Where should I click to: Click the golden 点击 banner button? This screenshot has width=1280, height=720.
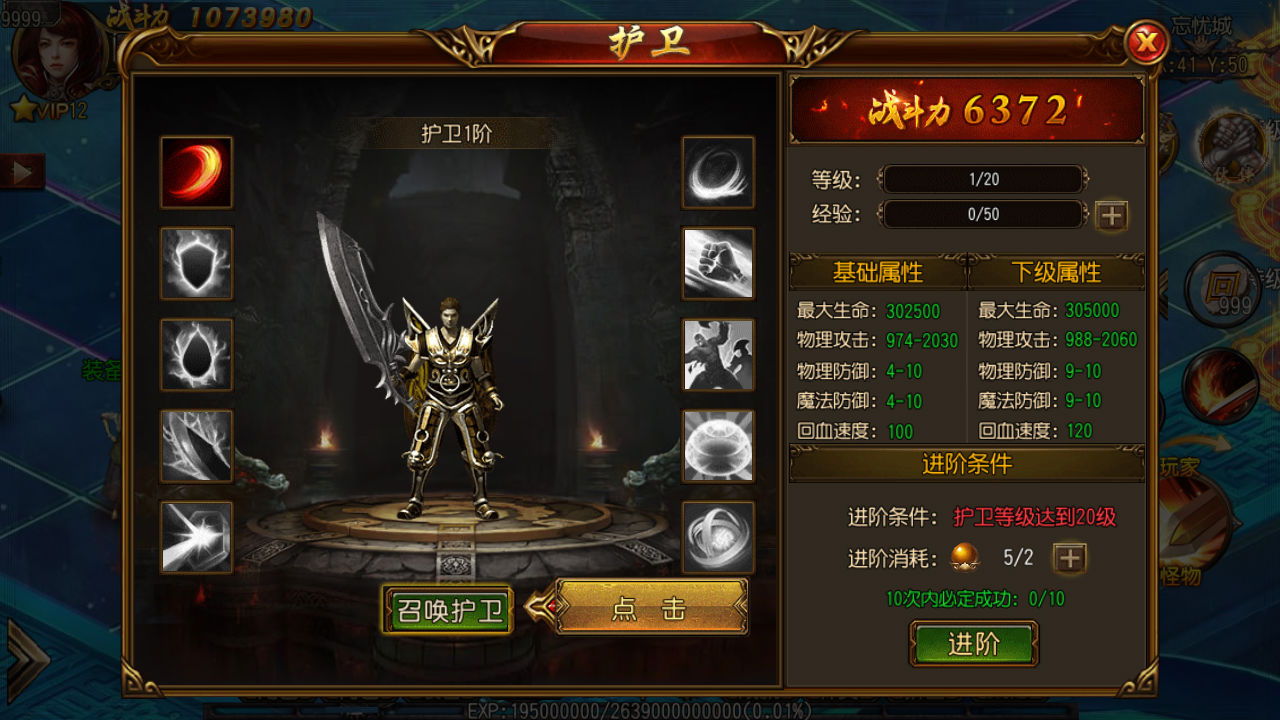651,606
